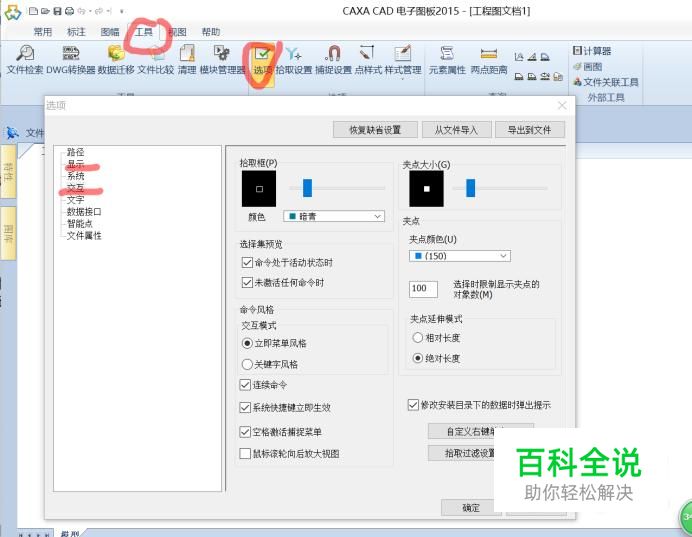Select 交互 in options tree
Image resolution: width=692 pixels, height=537 pixels.
(75, 188)
